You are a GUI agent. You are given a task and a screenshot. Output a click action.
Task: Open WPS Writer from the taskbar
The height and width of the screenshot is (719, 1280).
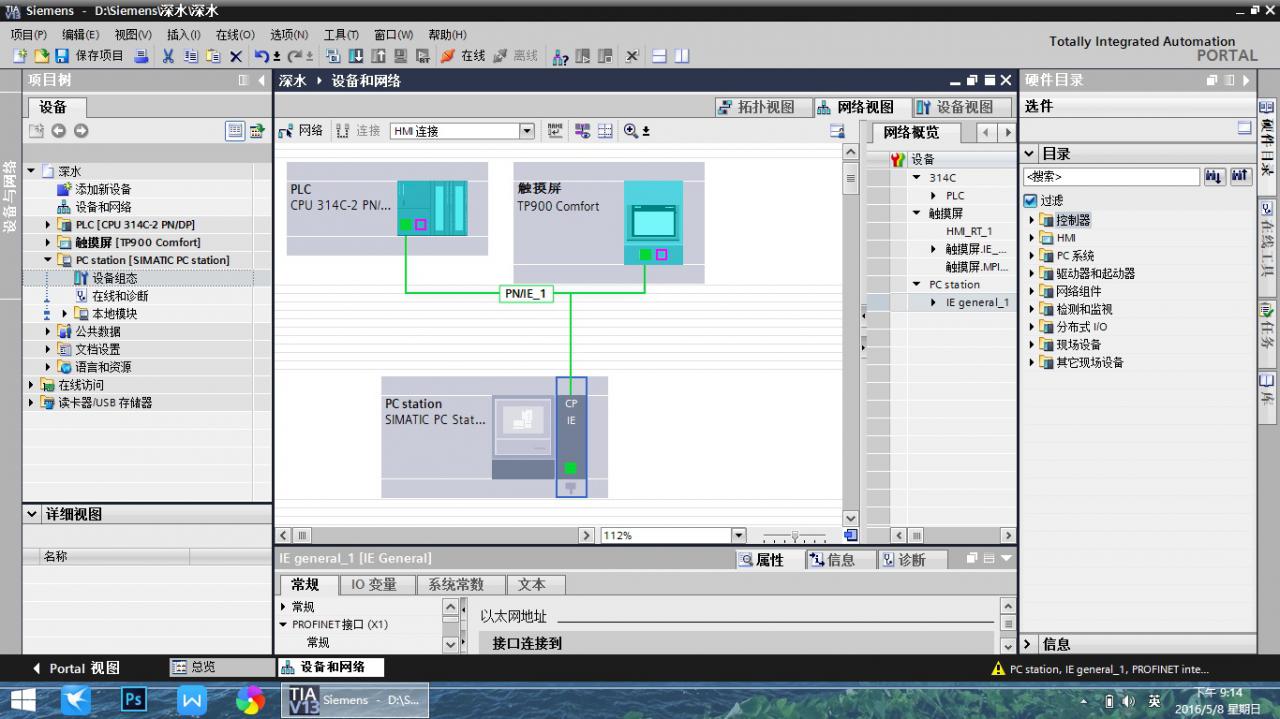[x=192, y=700]
